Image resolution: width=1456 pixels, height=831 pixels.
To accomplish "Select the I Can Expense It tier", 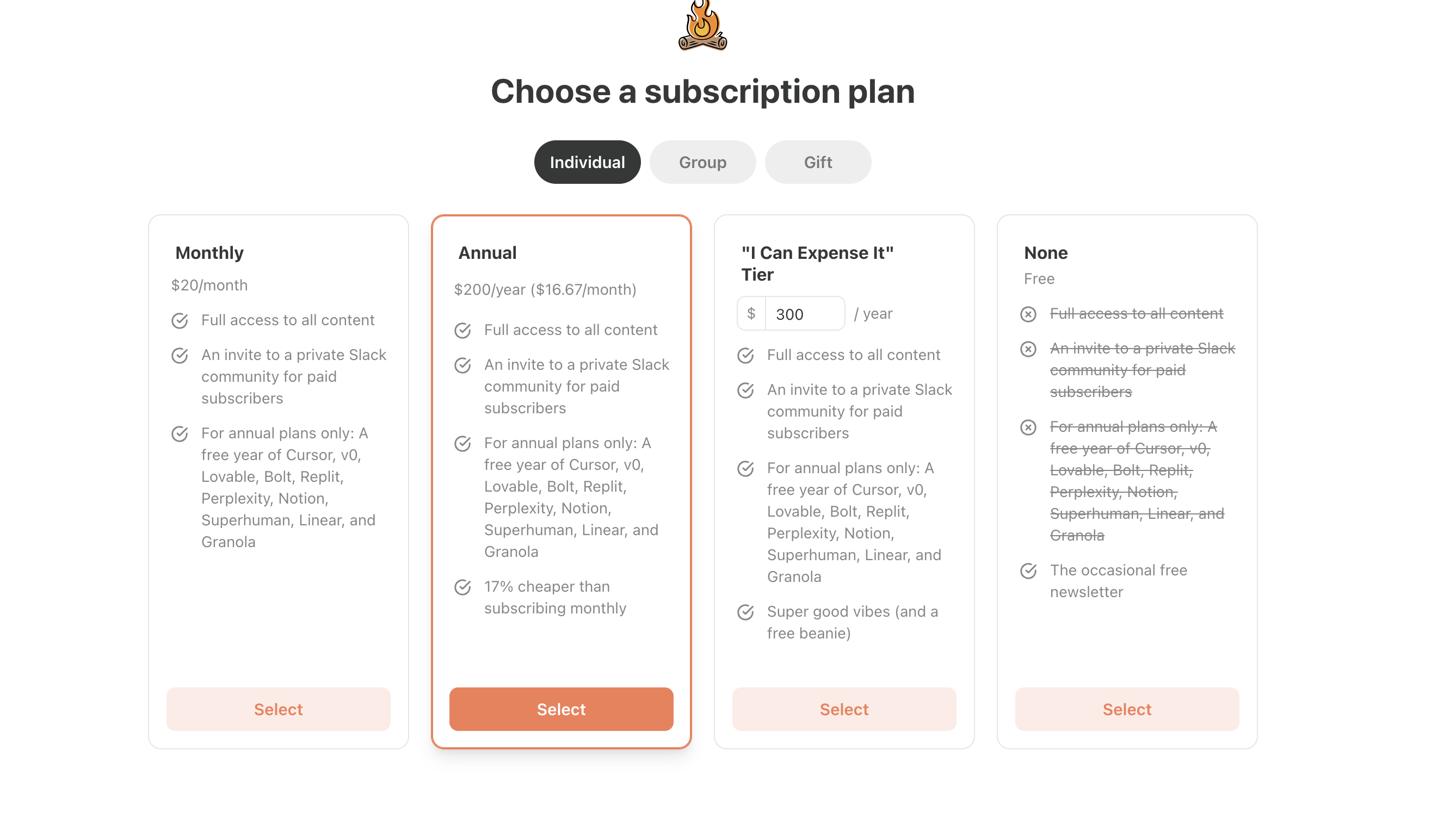I will 844,709.
